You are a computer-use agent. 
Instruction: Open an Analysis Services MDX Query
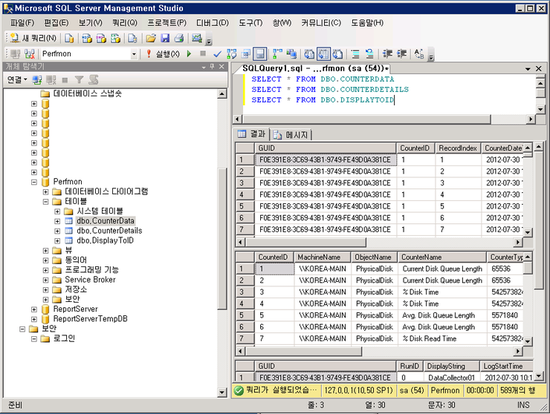87,38
